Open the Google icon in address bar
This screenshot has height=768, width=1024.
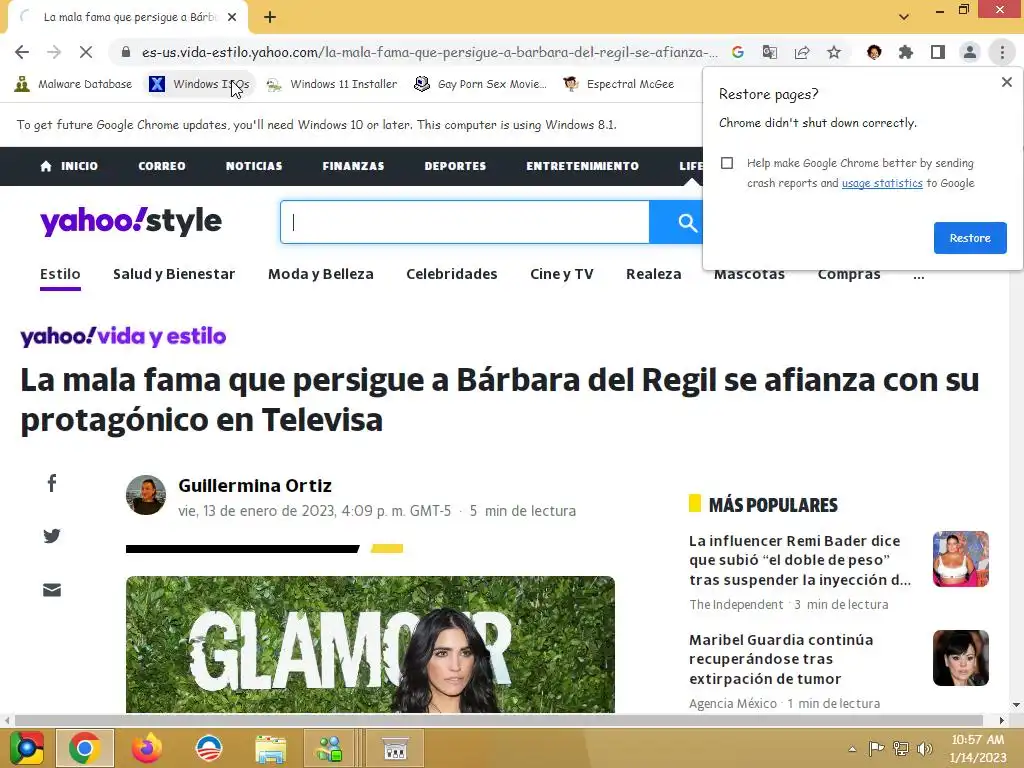pos(737,52)
